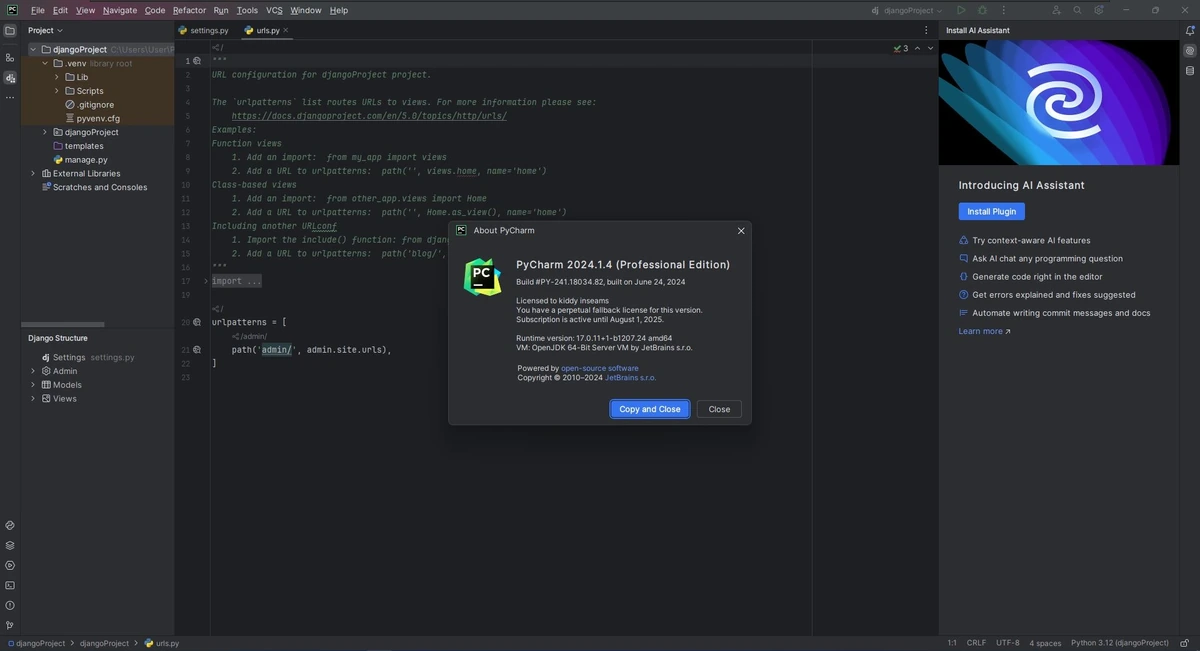Open the Version Control git icon
Screen dimensions: 1200x651
[10, 625]
